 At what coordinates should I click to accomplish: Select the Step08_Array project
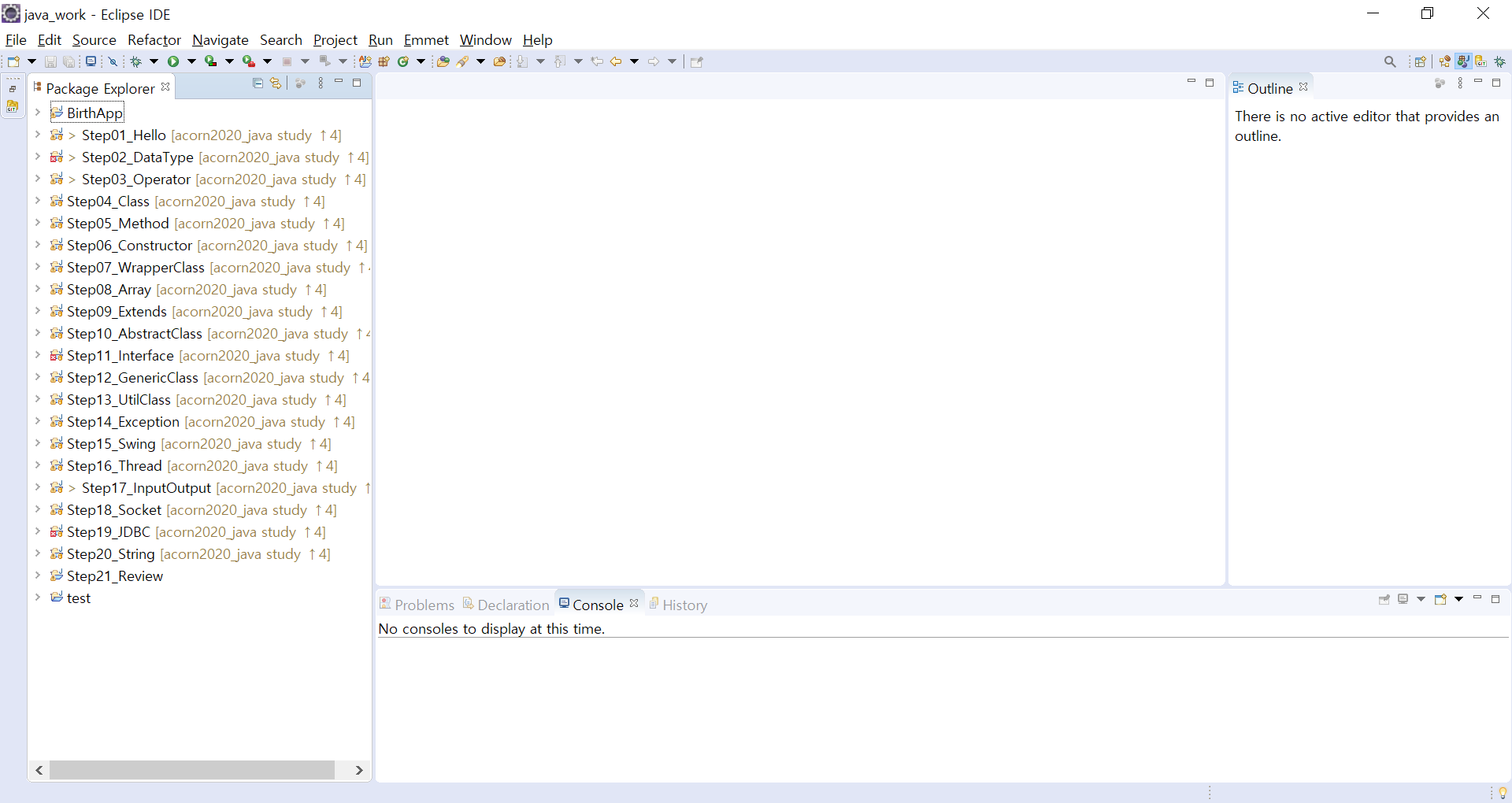(x=188, y=290)
